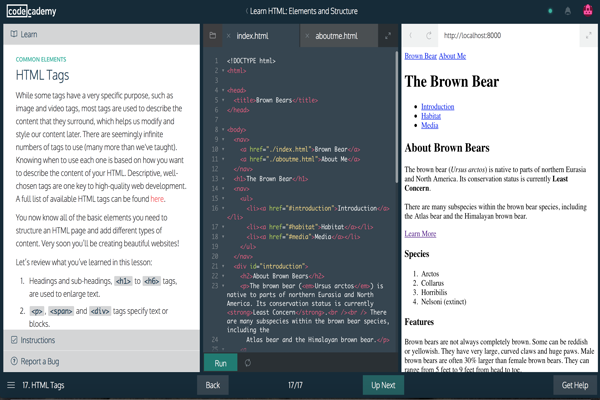This screenshot has height=400, width=600.
Task: Select the 'Learn HTML: Elements and Structure' course title
Action: 304,11
